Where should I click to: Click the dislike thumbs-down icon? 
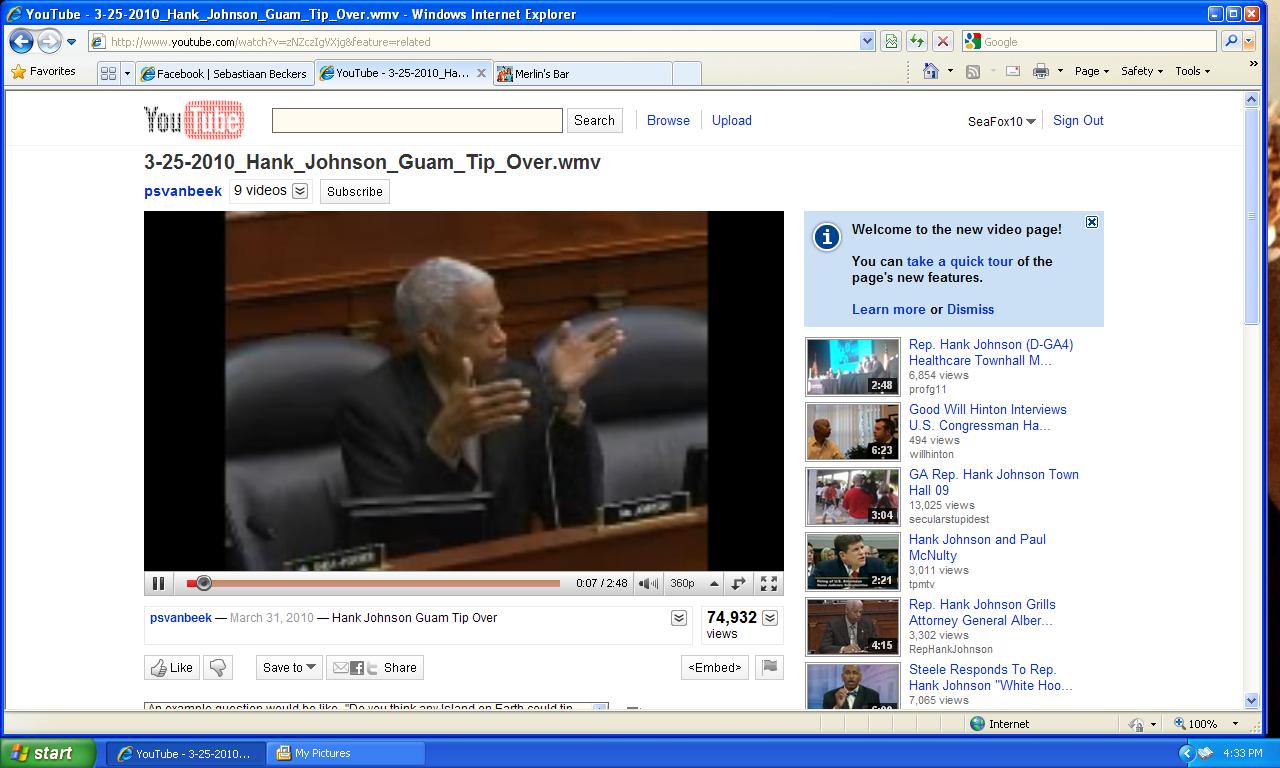tap(218, 667)
